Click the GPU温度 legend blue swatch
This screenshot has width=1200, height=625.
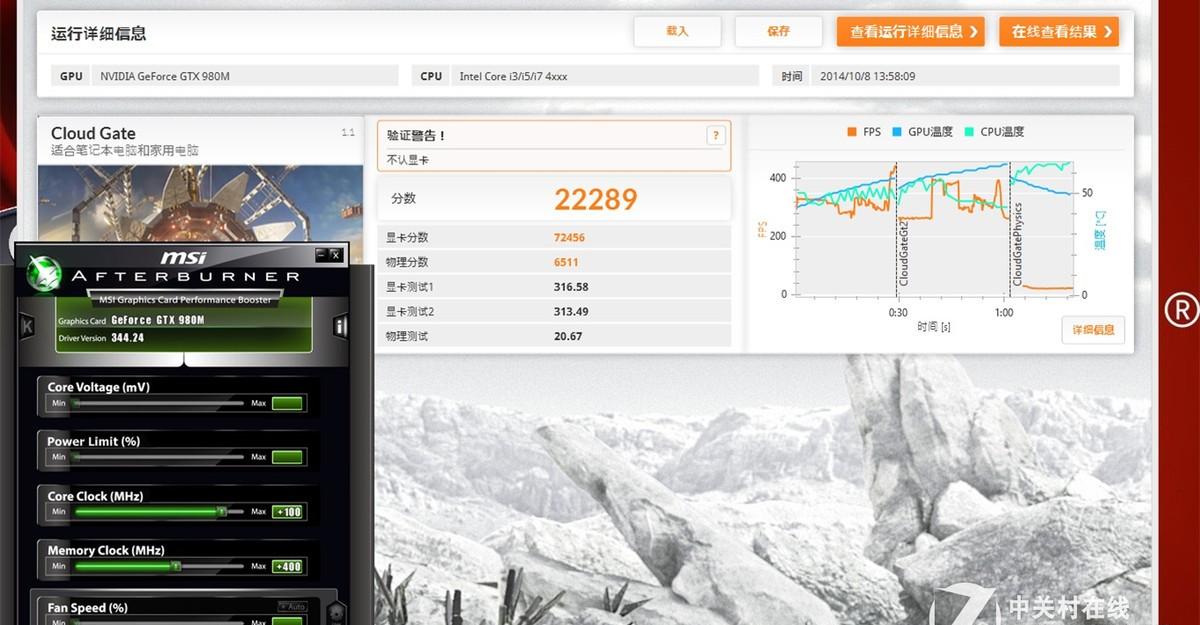[897, 132]
